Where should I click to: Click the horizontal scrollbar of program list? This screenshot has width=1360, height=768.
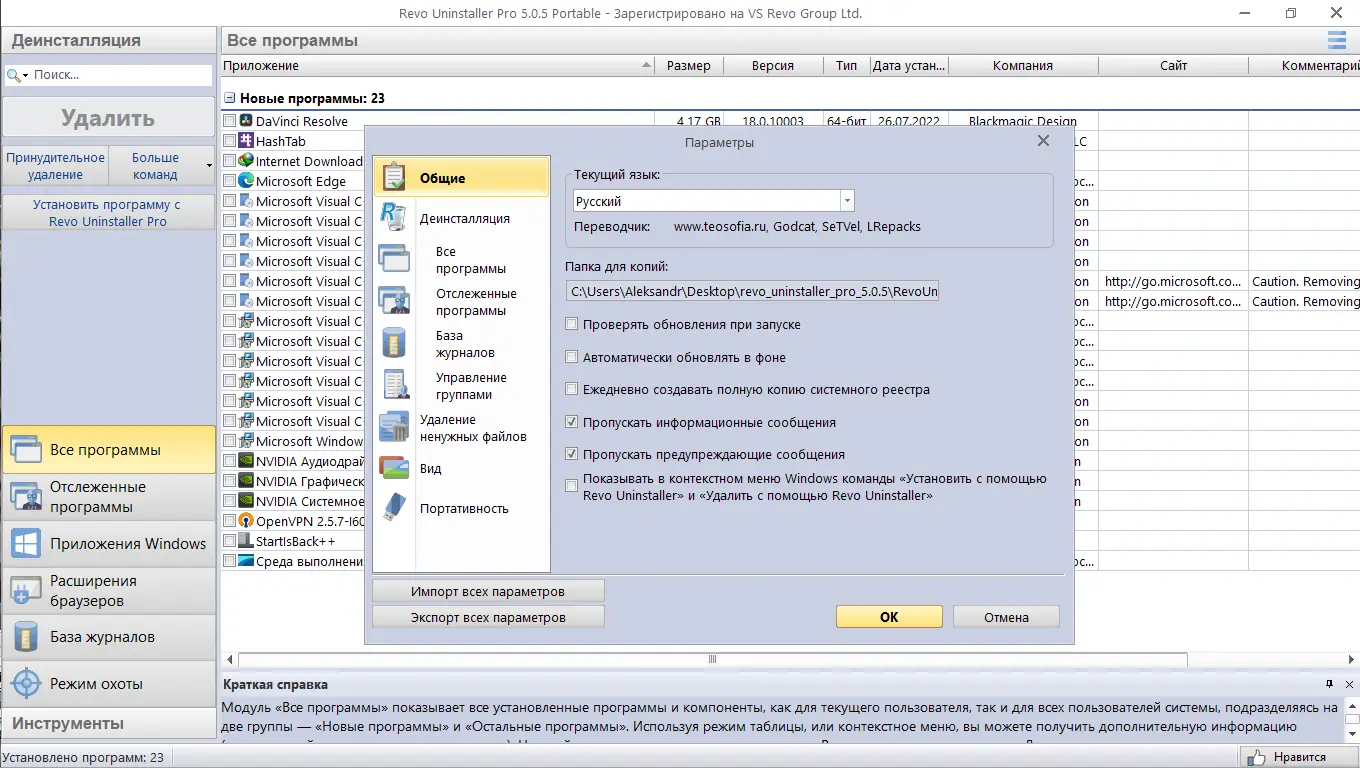coord(712,659)
